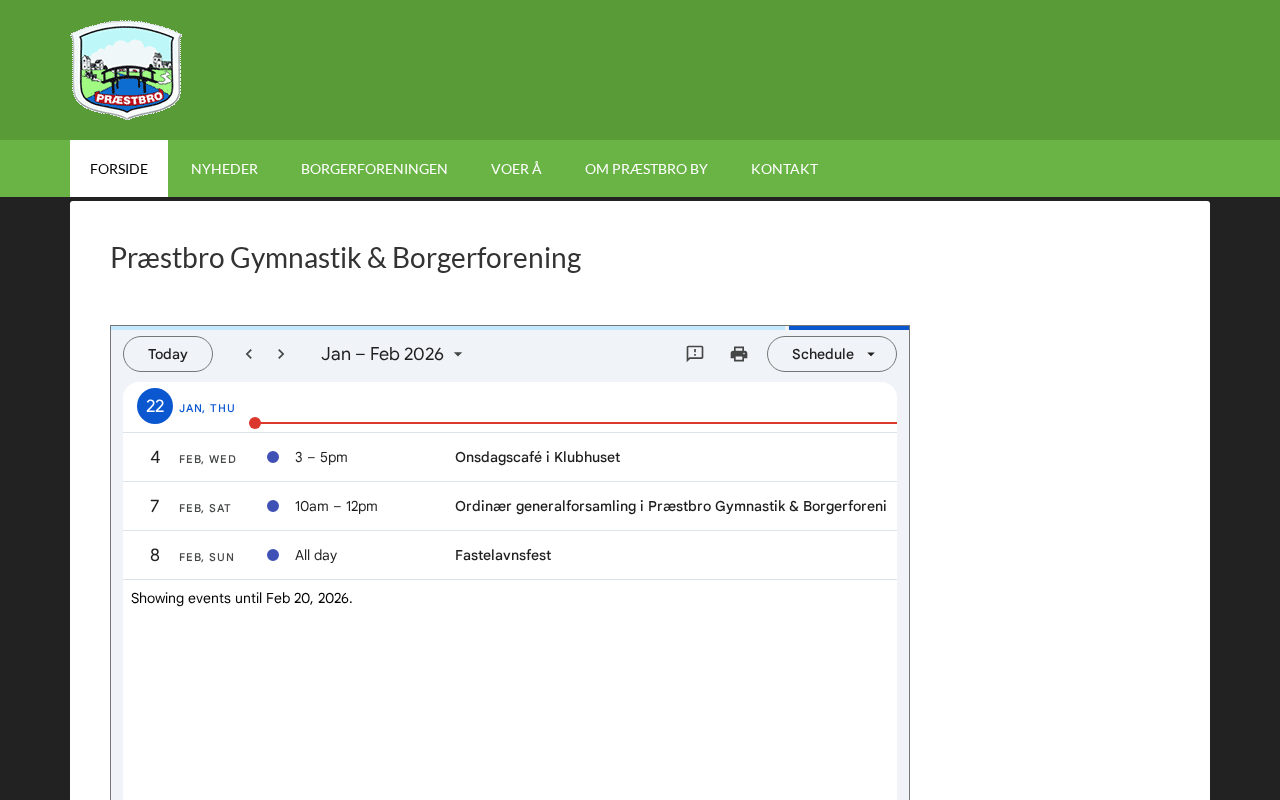Viewport: 1280px width, 800px height.
Task: Navigate to the Kontakt page
Action: click(x=784, y=169)
